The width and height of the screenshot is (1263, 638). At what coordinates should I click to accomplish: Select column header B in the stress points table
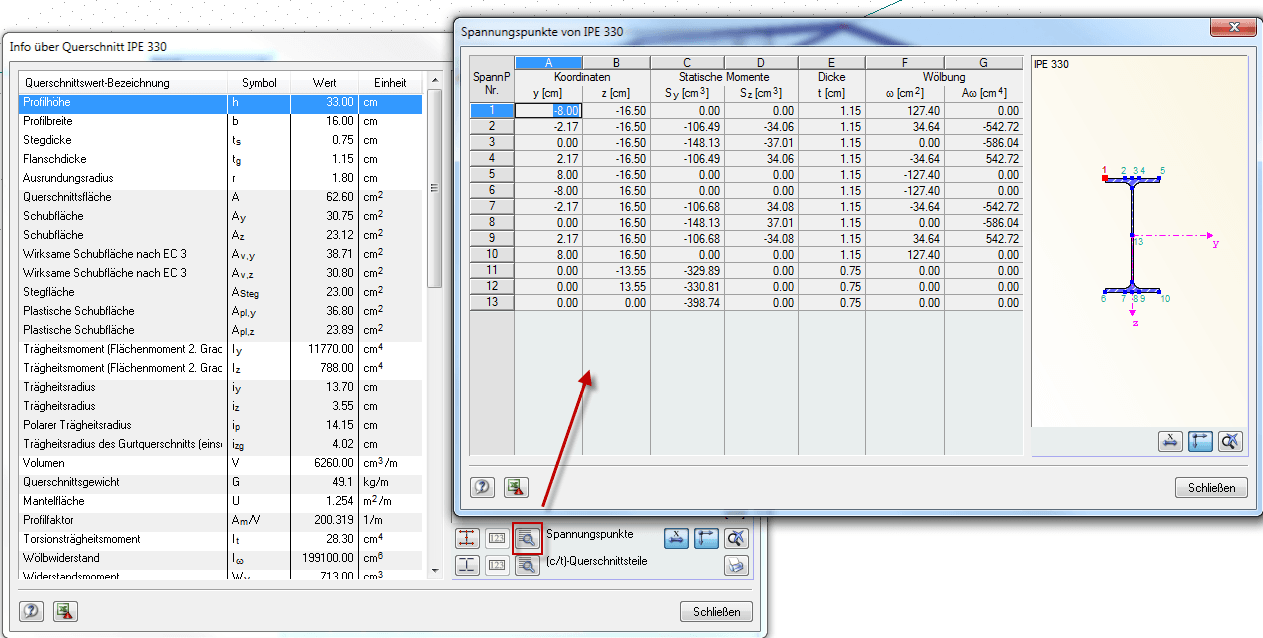coord(616,63)
